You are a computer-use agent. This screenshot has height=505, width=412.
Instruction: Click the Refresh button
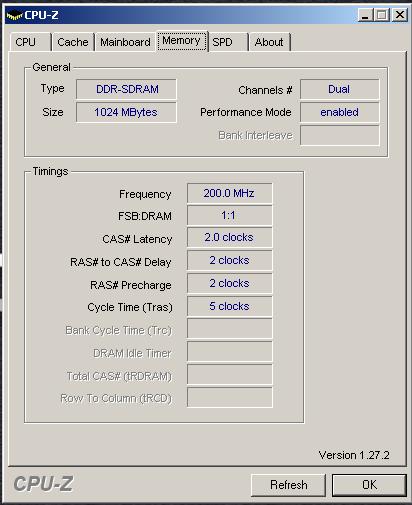pyautogui.click(x=288, y=485)
